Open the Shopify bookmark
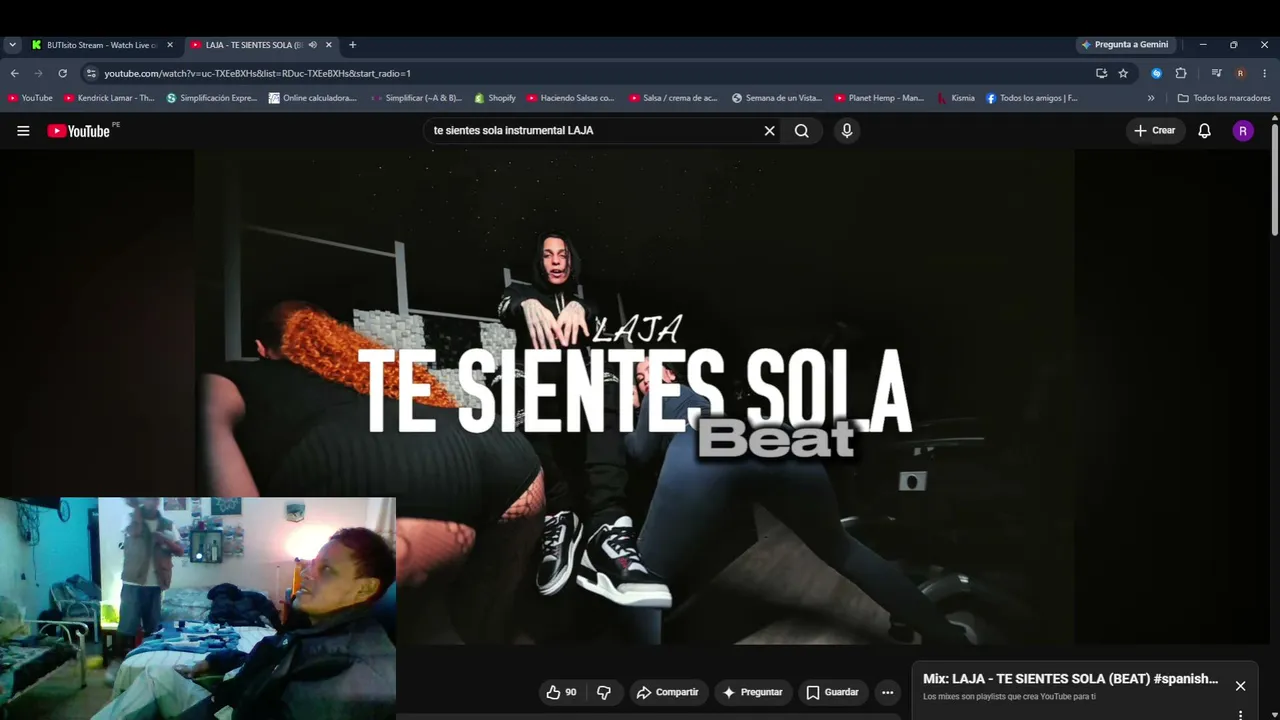This screenshot has width=1280, height=720. [x=495, y=98]
